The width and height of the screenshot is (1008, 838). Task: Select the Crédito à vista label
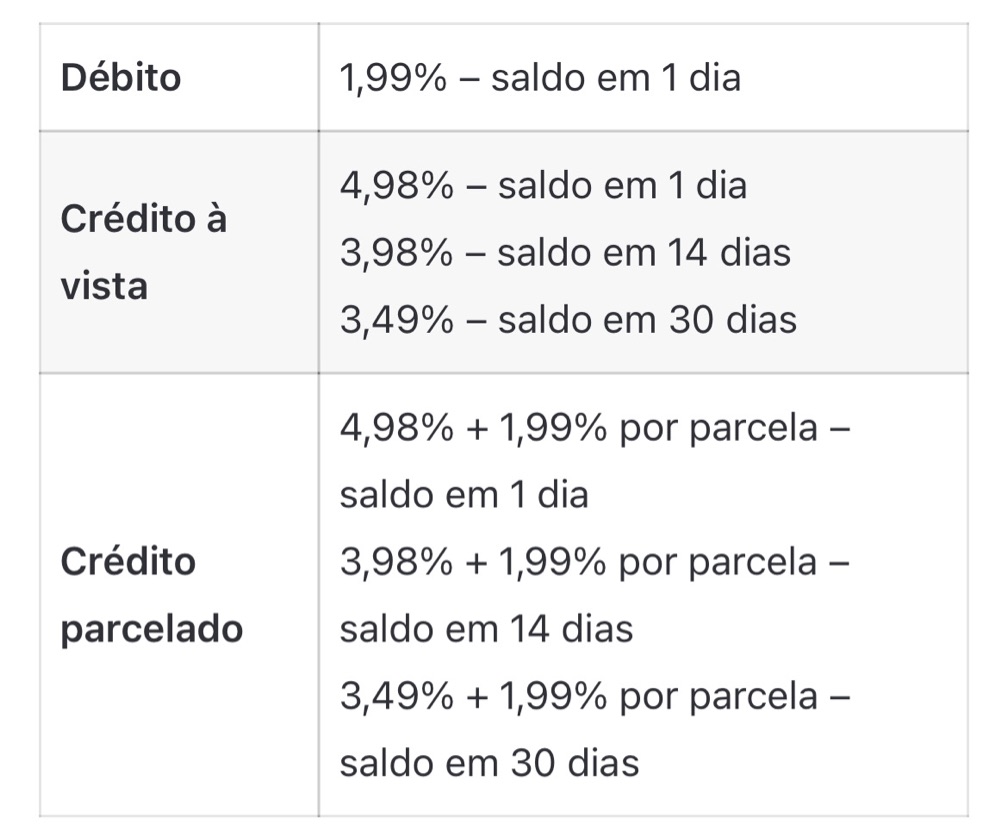pos(144,252)
